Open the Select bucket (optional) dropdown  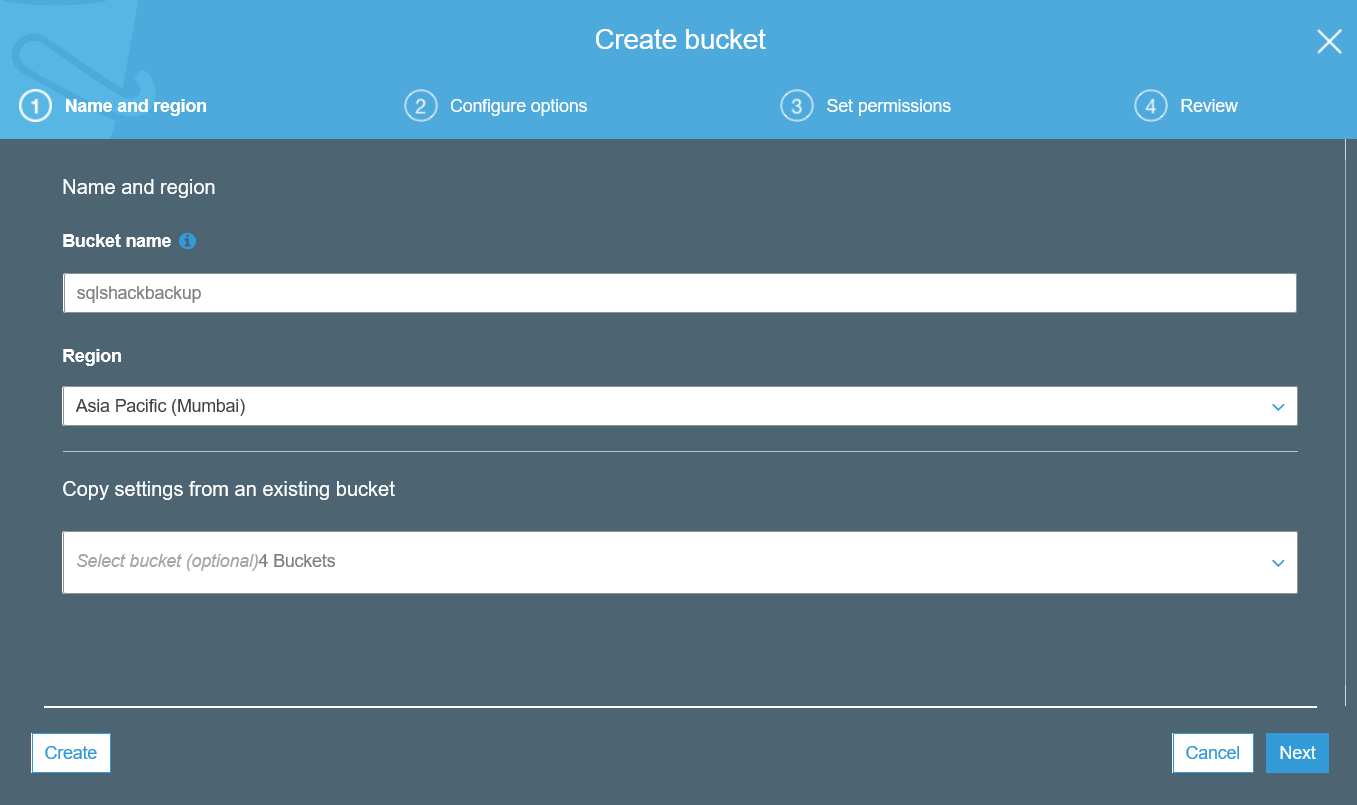pos(680,562)
